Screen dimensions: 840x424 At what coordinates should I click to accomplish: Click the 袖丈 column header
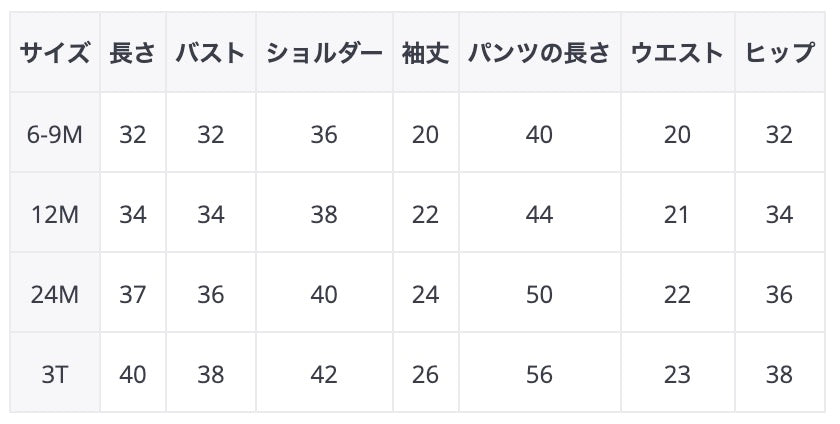[x=425, y=53]
